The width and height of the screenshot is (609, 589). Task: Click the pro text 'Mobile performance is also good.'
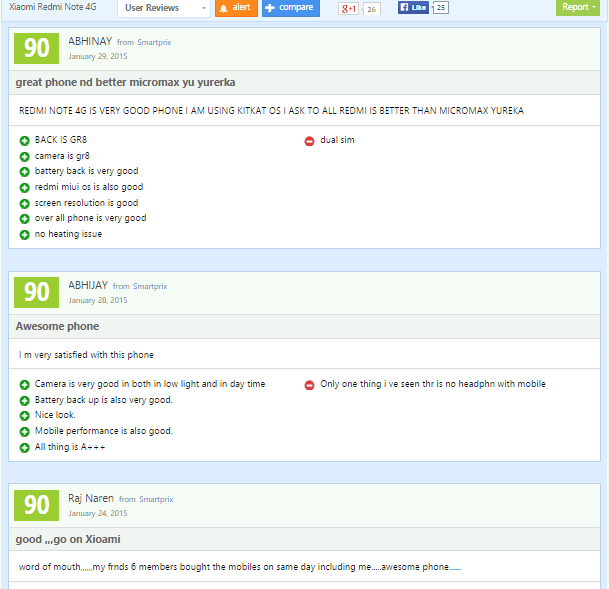pyautogui.click(x=104, y=431)
